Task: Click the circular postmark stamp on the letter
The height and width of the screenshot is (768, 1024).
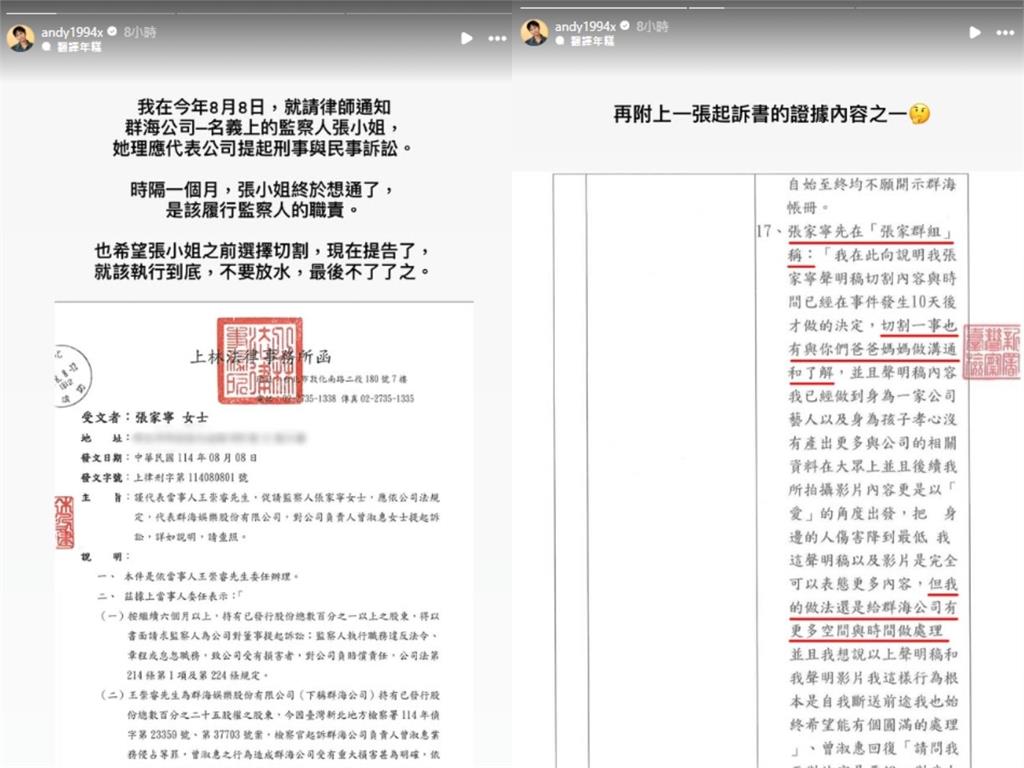Action: point(71,375)
